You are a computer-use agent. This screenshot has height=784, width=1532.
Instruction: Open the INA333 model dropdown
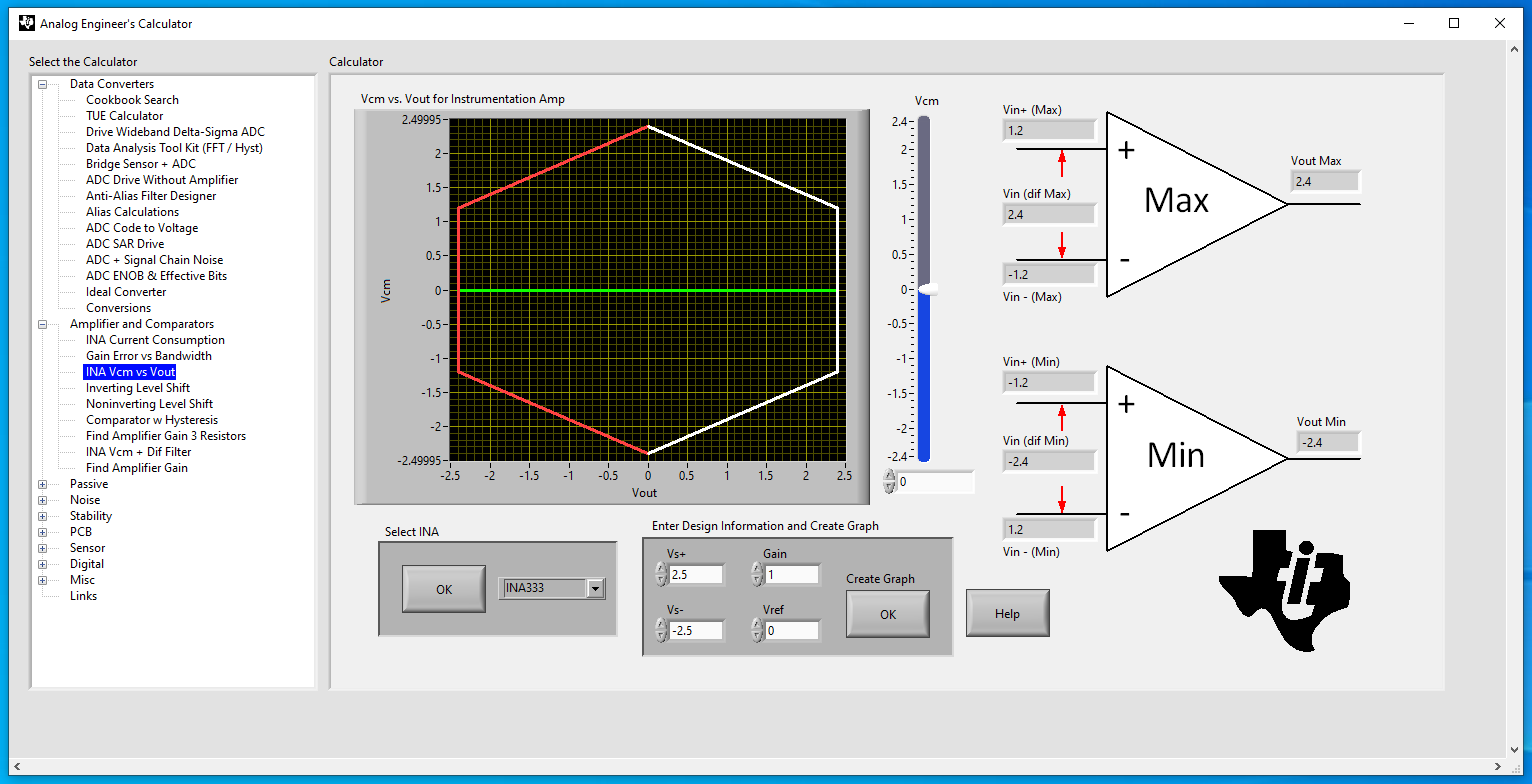pyautogui.click(x=595, y=588)
